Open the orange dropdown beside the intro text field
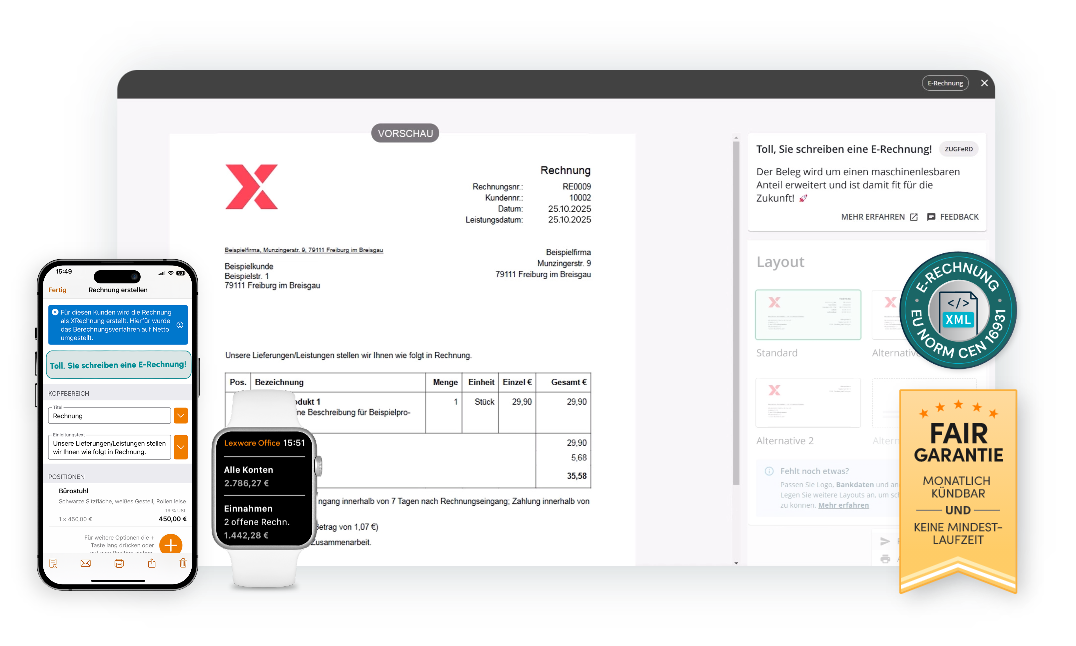 pyautogui.click(x=181, y=447)
